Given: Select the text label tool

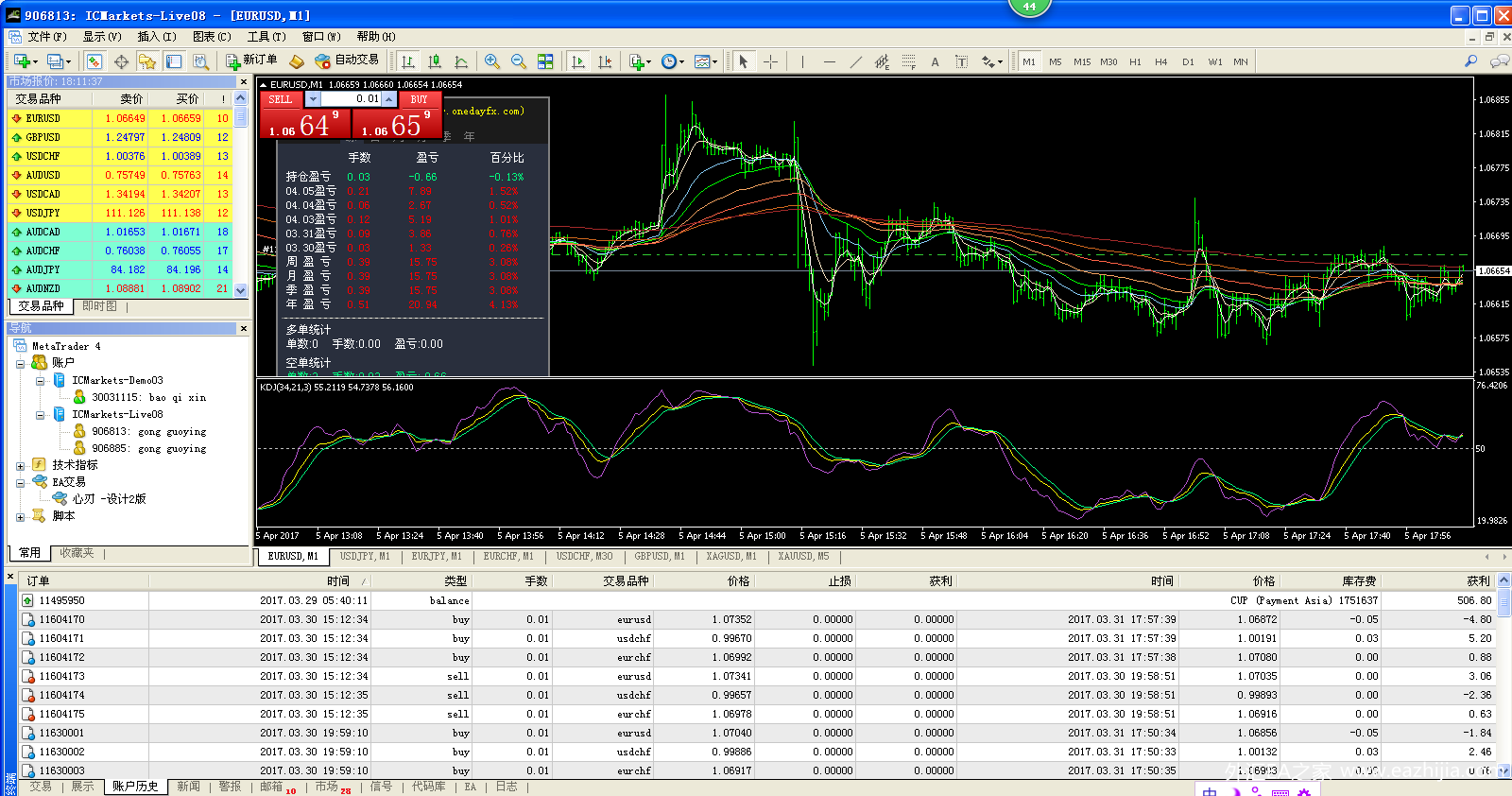Looking at the screenshot, I should (961, 61).
